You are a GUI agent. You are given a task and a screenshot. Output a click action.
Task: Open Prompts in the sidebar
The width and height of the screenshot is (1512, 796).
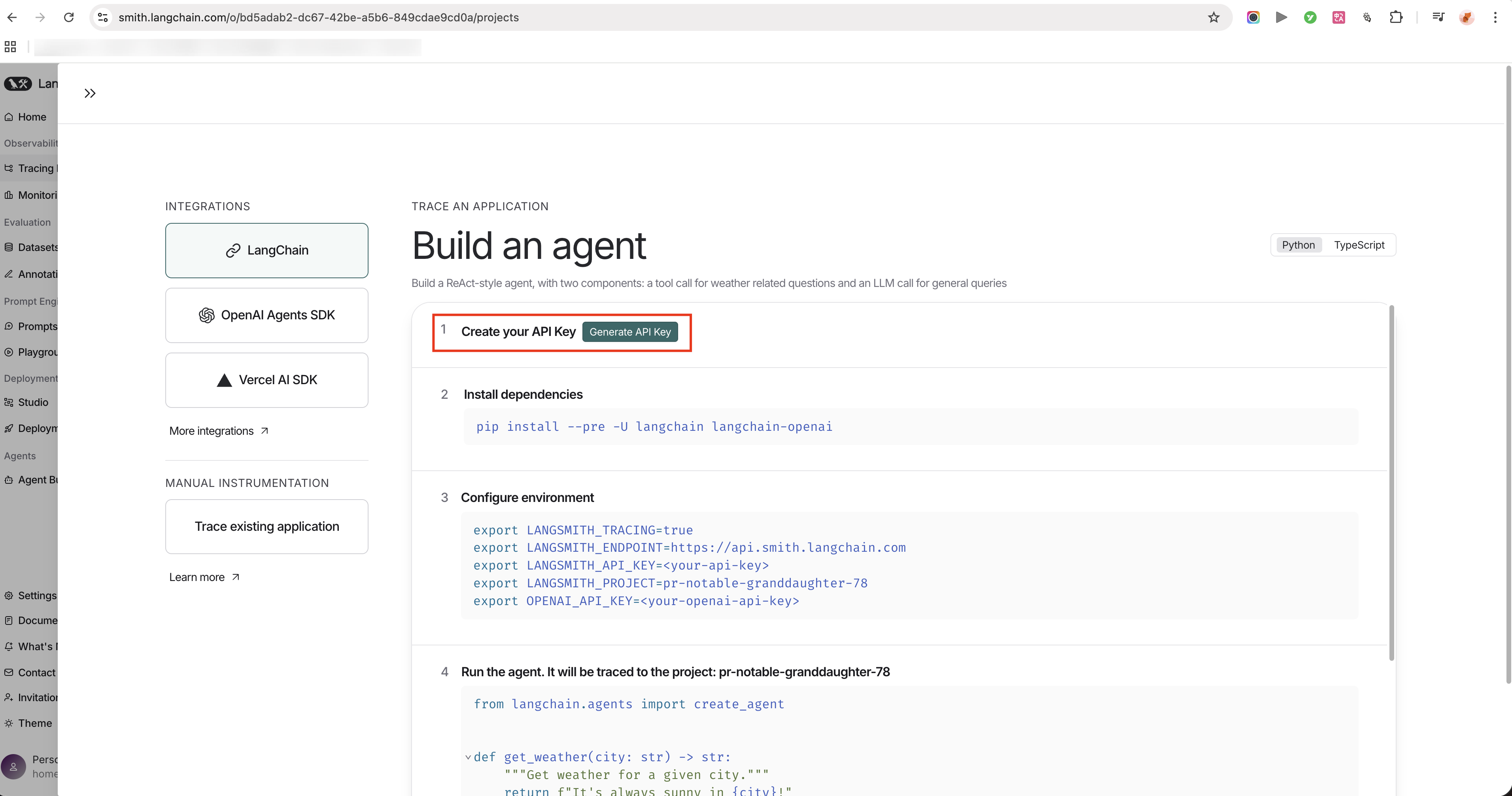(x=29, y=326)
